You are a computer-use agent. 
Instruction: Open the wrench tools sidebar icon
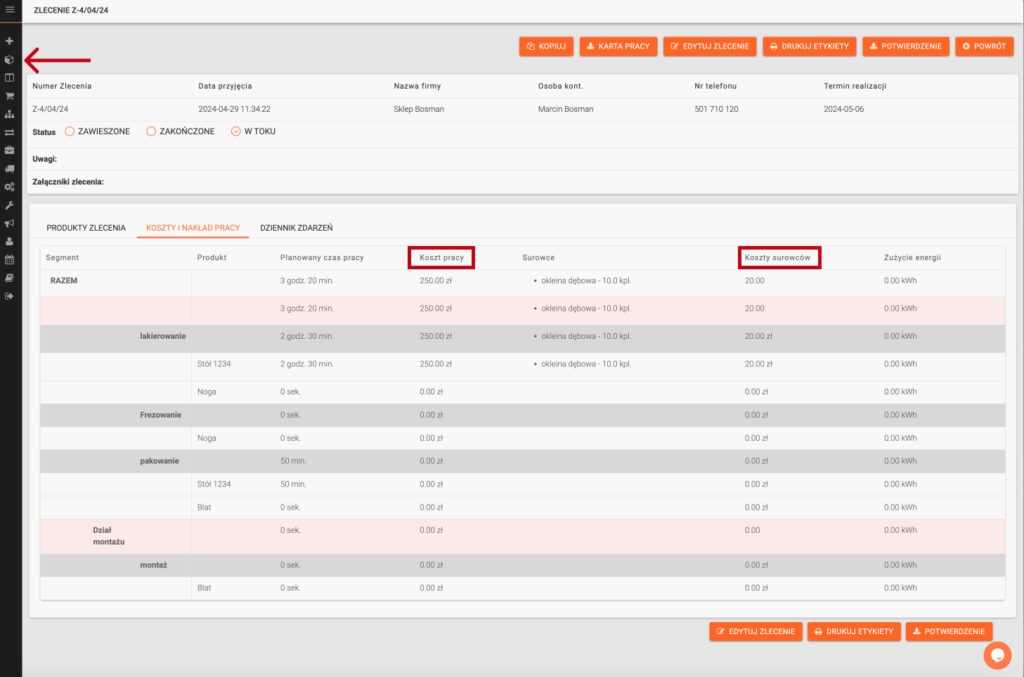pos(10,205)
